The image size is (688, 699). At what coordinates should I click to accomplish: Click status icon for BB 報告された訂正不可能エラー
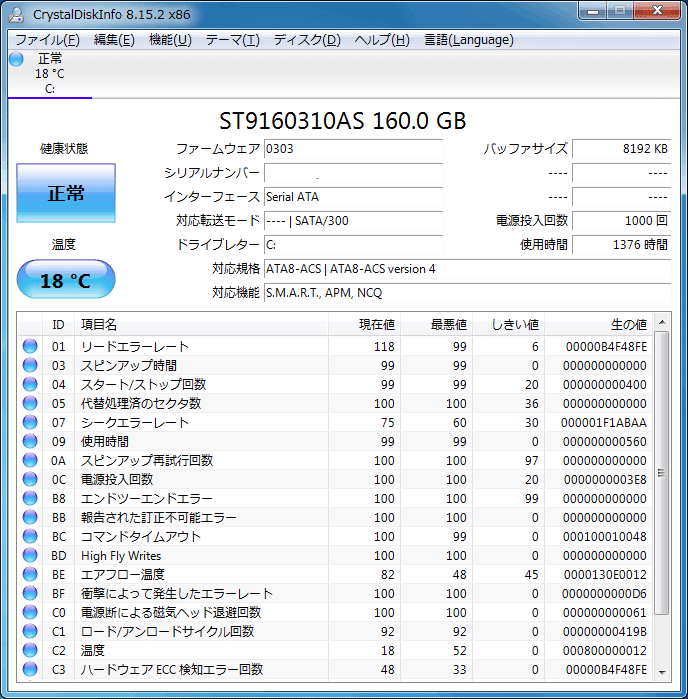[x=30, y=518]
